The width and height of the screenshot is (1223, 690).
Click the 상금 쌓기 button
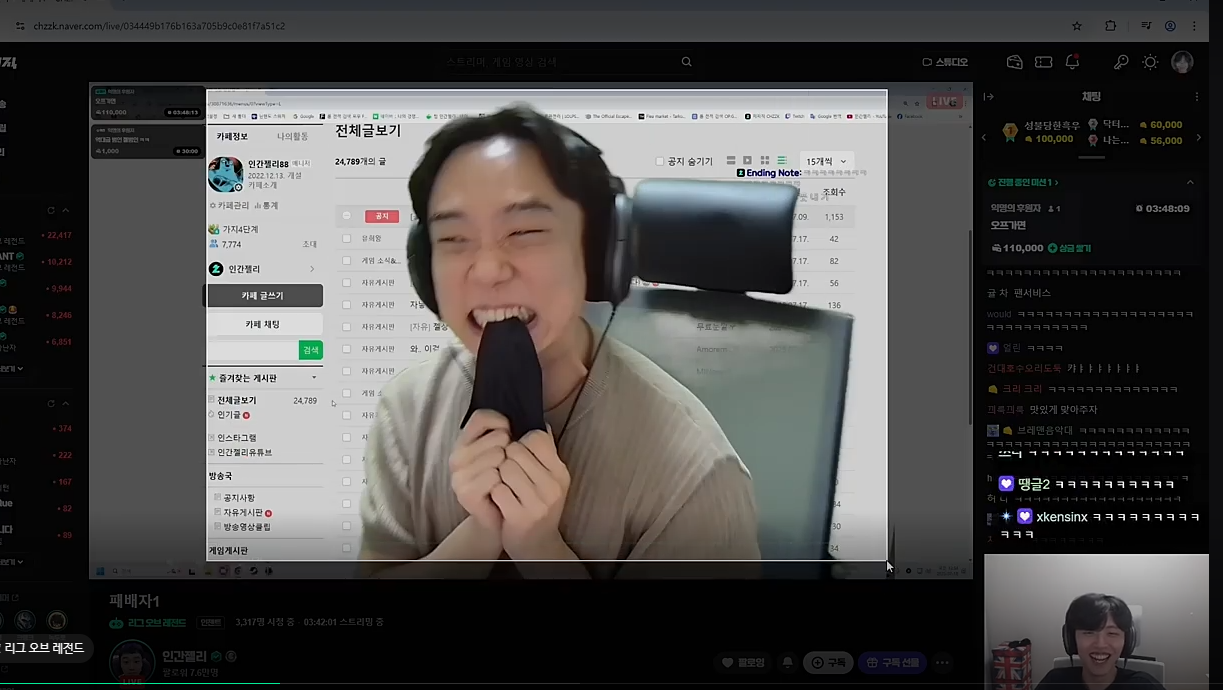point(1069,248)
